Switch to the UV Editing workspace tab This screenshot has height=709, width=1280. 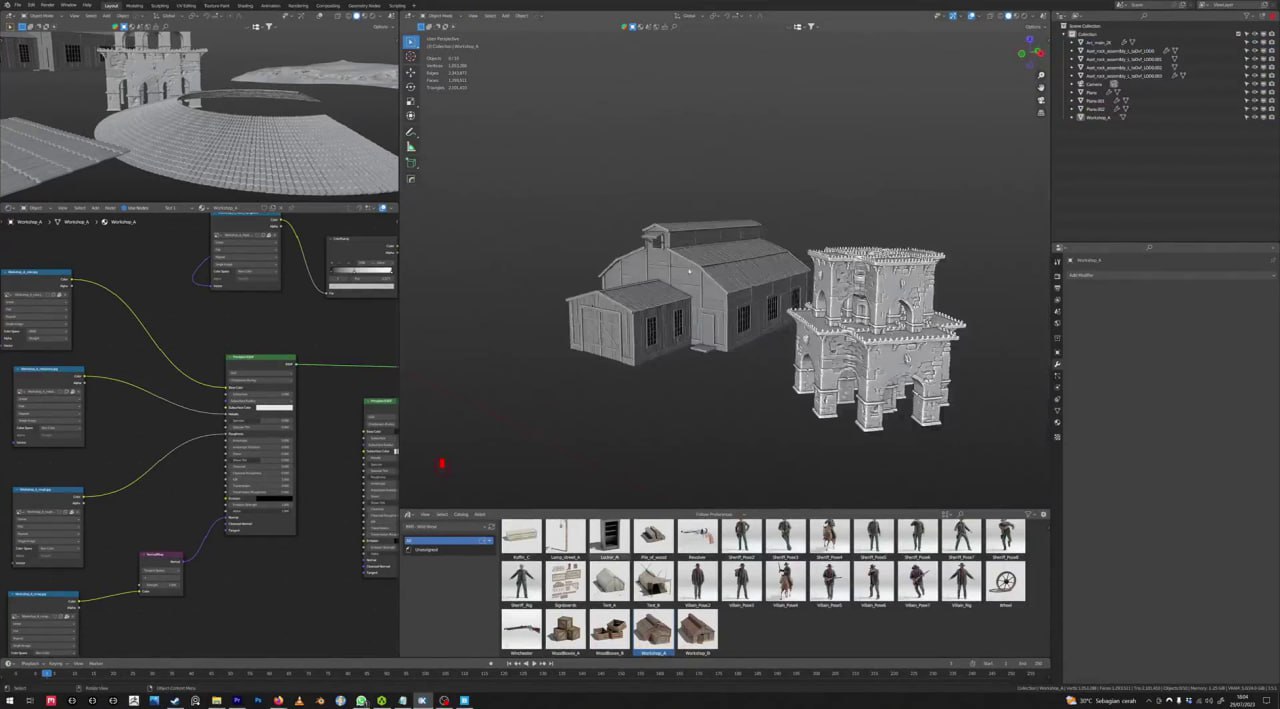click(x=186, y=6)
